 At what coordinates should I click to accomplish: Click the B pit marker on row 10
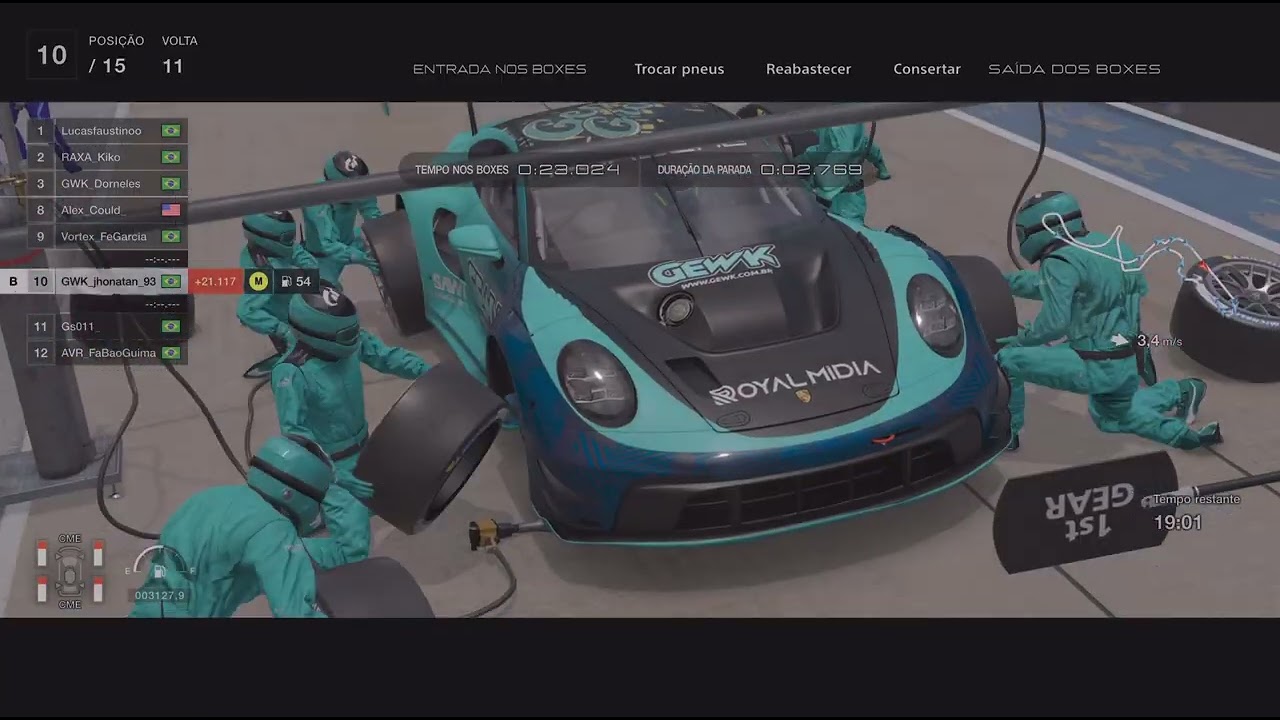click(x=13, y=282)
